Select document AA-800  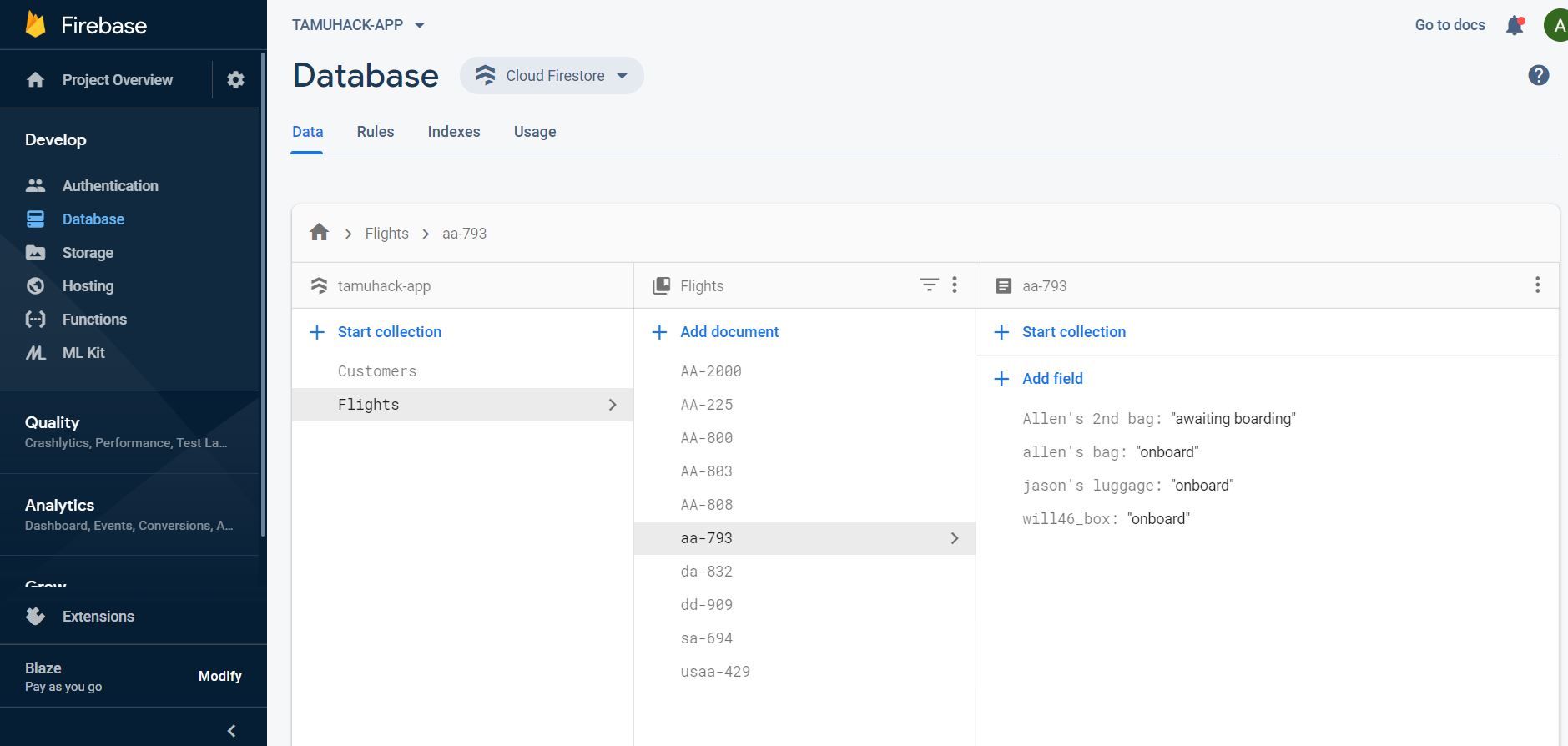(x=804, y=438)
